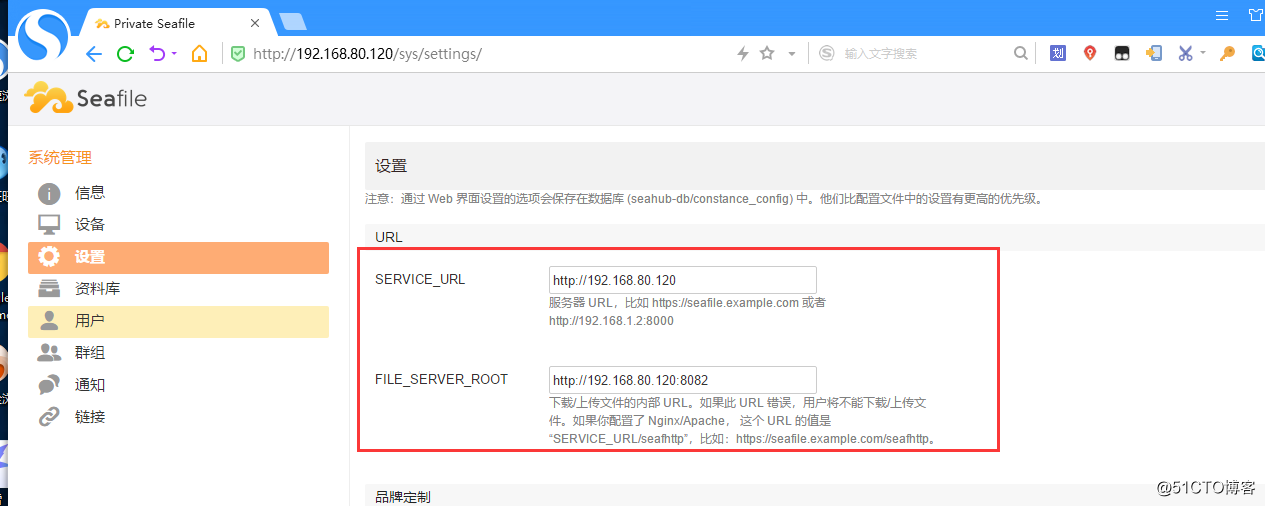
Task: Click the red map-pin extension icon
Action: pyautogui.click(x=1090, y=54)
